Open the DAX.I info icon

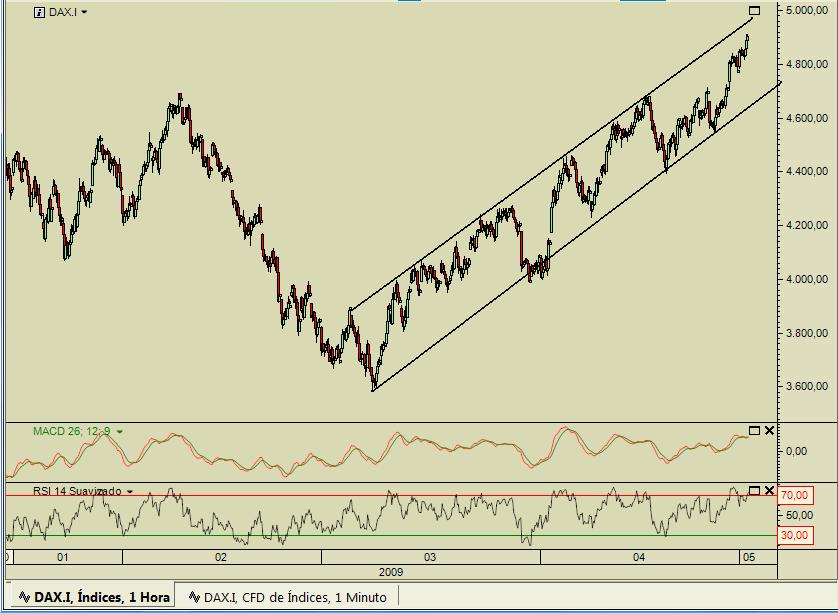pos(39,12)
